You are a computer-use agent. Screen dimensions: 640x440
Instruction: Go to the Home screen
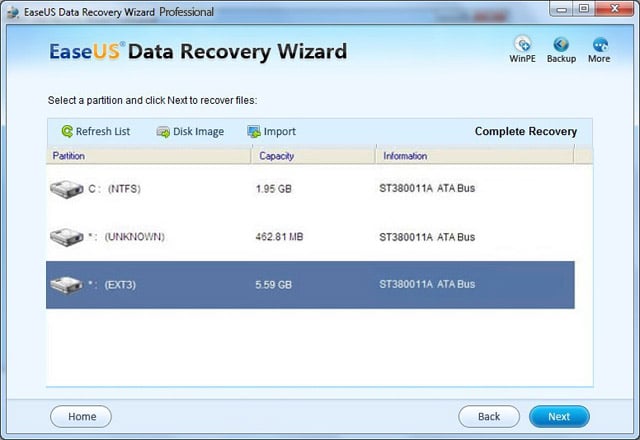tap(81, 416)
